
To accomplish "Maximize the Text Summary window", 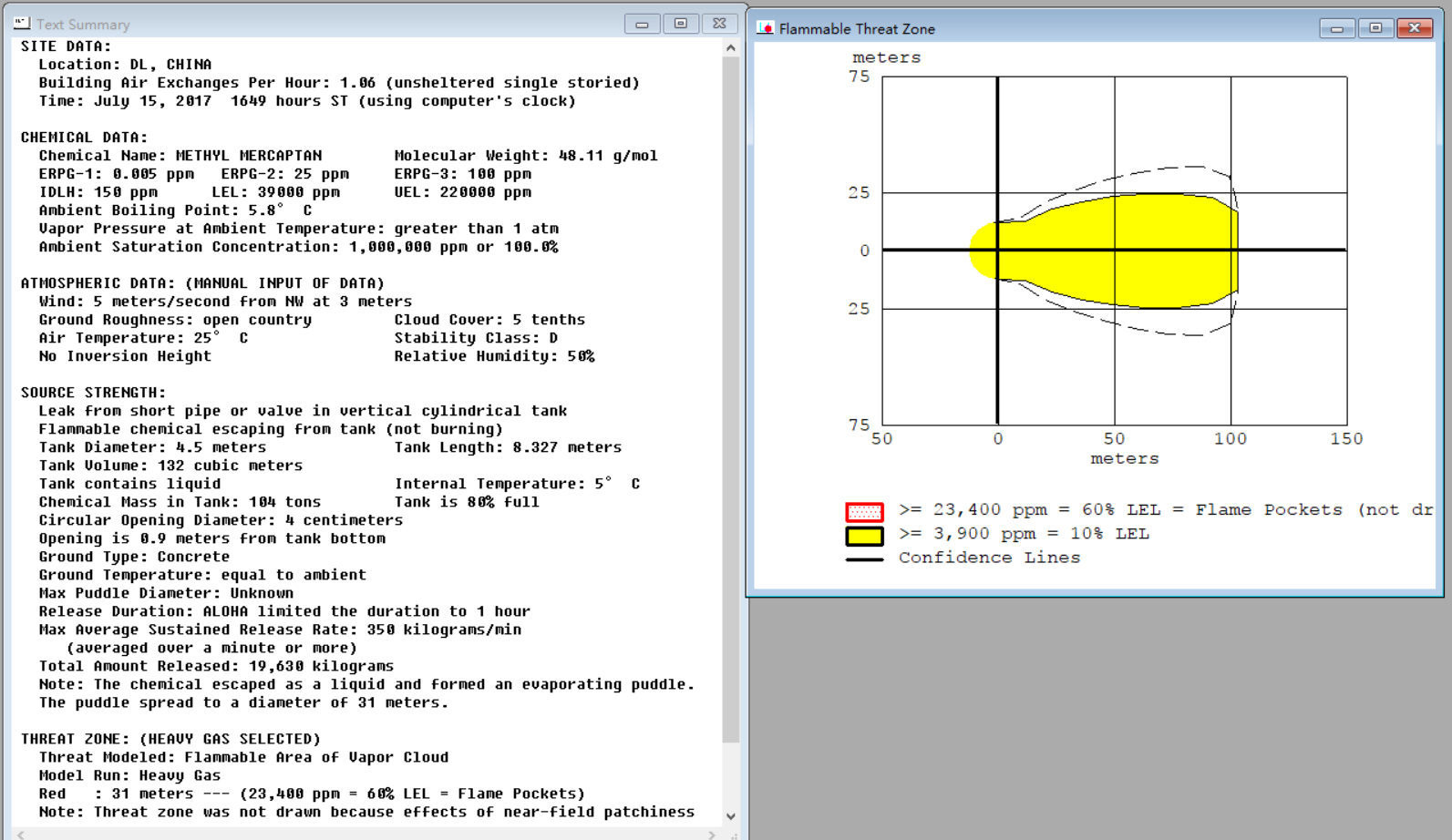I will pyautogui.click(x=681, y=24).
